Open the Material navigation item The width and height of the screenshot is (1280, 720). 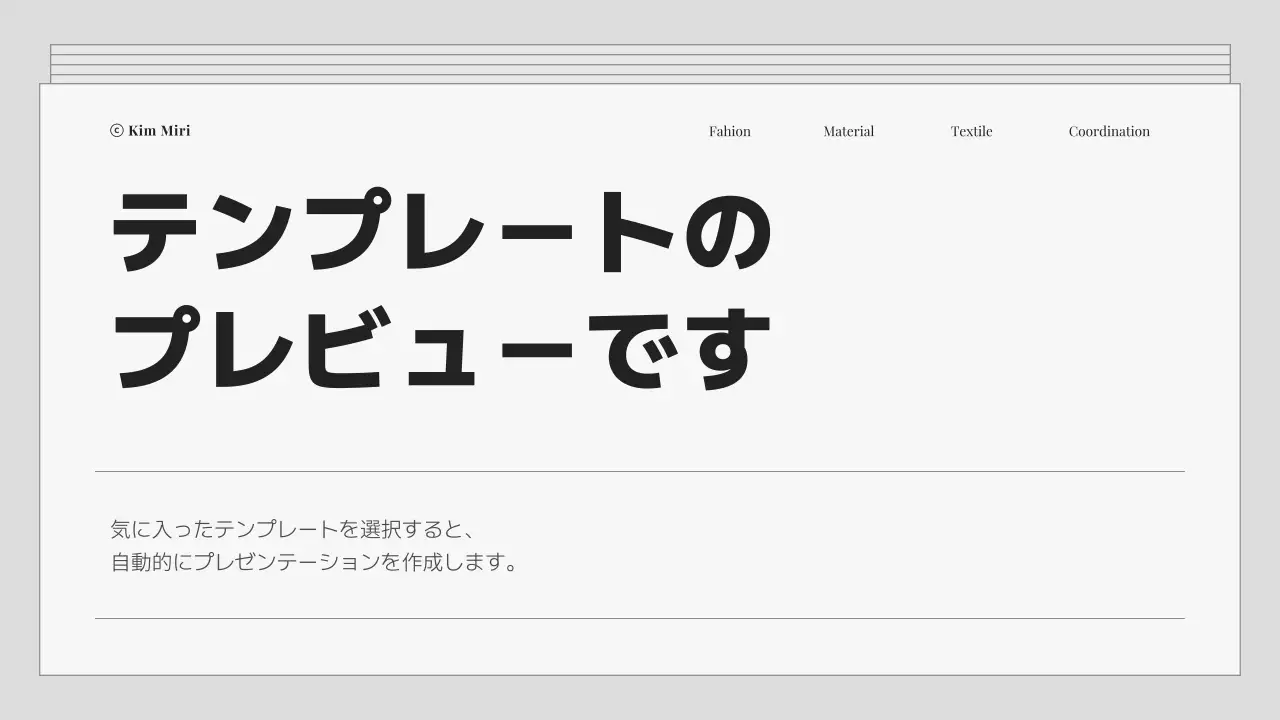[848, 131]
